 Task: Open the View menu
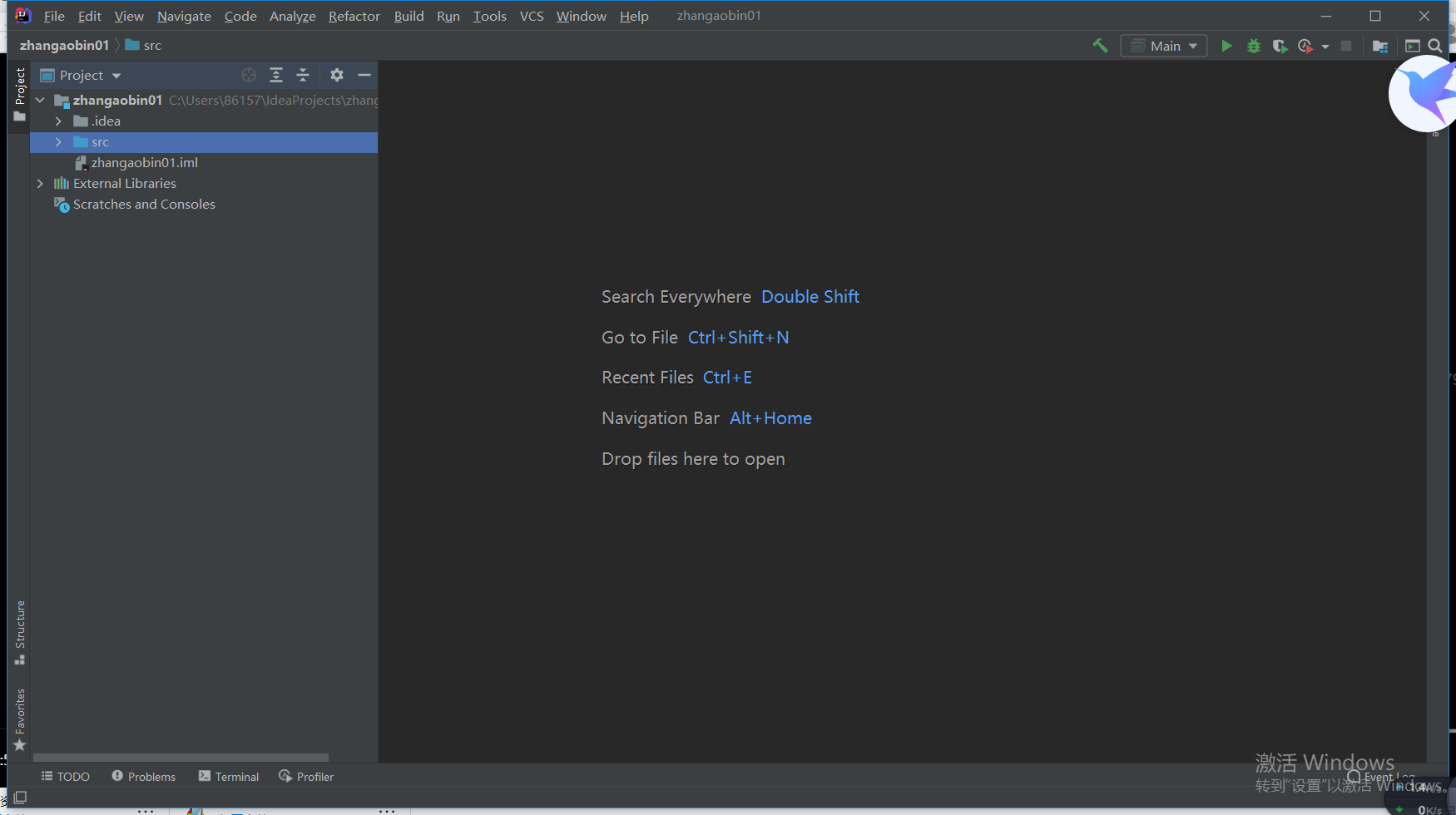tap(129, 16)
